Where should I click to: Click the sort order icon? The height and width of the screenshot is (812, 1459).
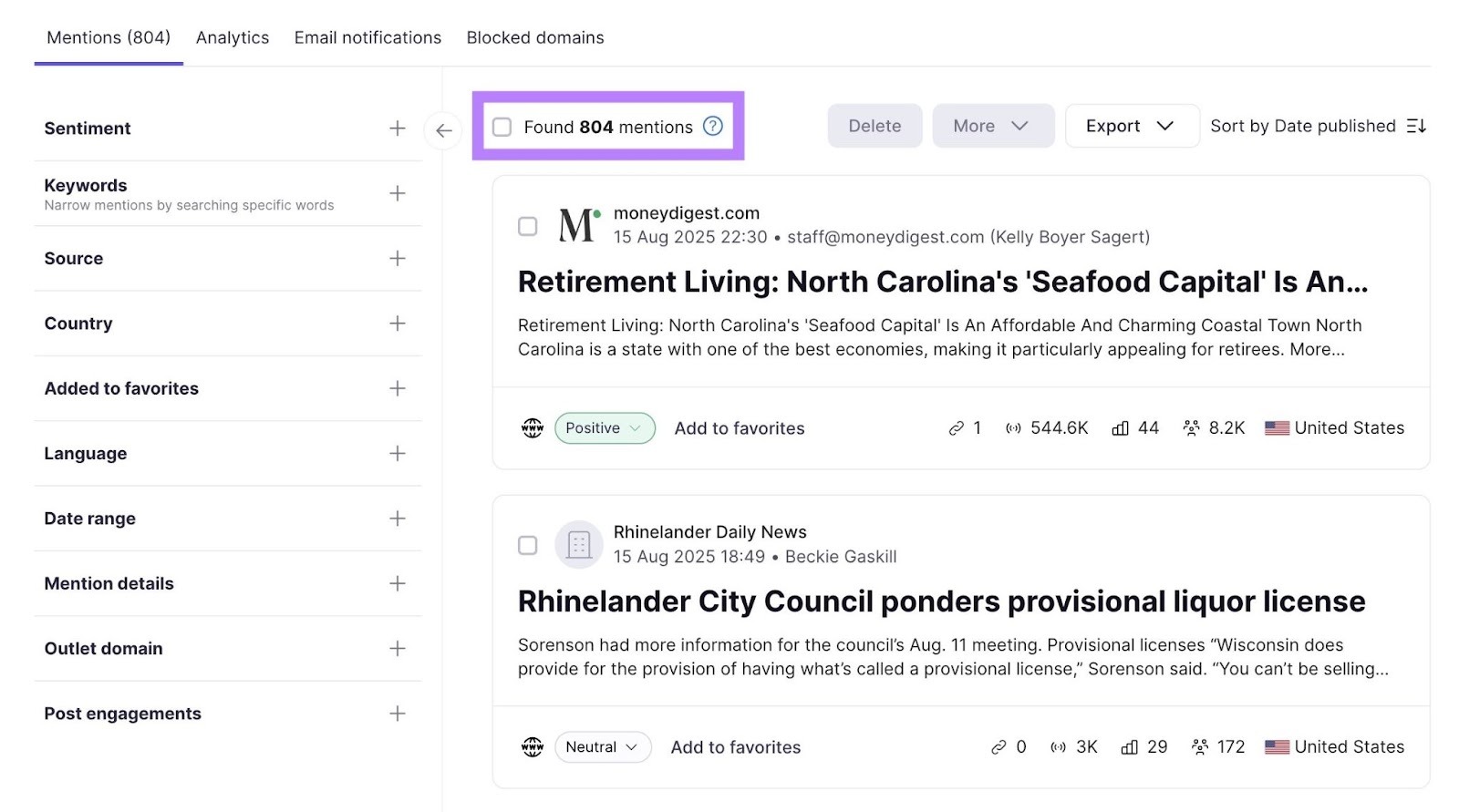tap(1416, 127)
